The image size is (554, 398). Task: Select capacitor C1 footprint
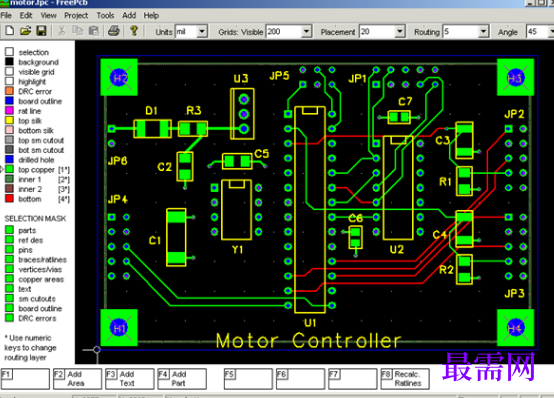click(x=176, y=237)
